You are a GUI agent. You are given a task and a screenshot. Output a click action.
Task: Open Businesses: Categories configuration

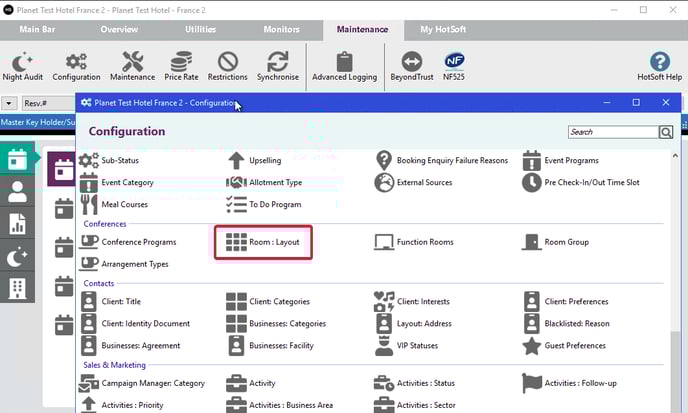click(x=276, y=324)
